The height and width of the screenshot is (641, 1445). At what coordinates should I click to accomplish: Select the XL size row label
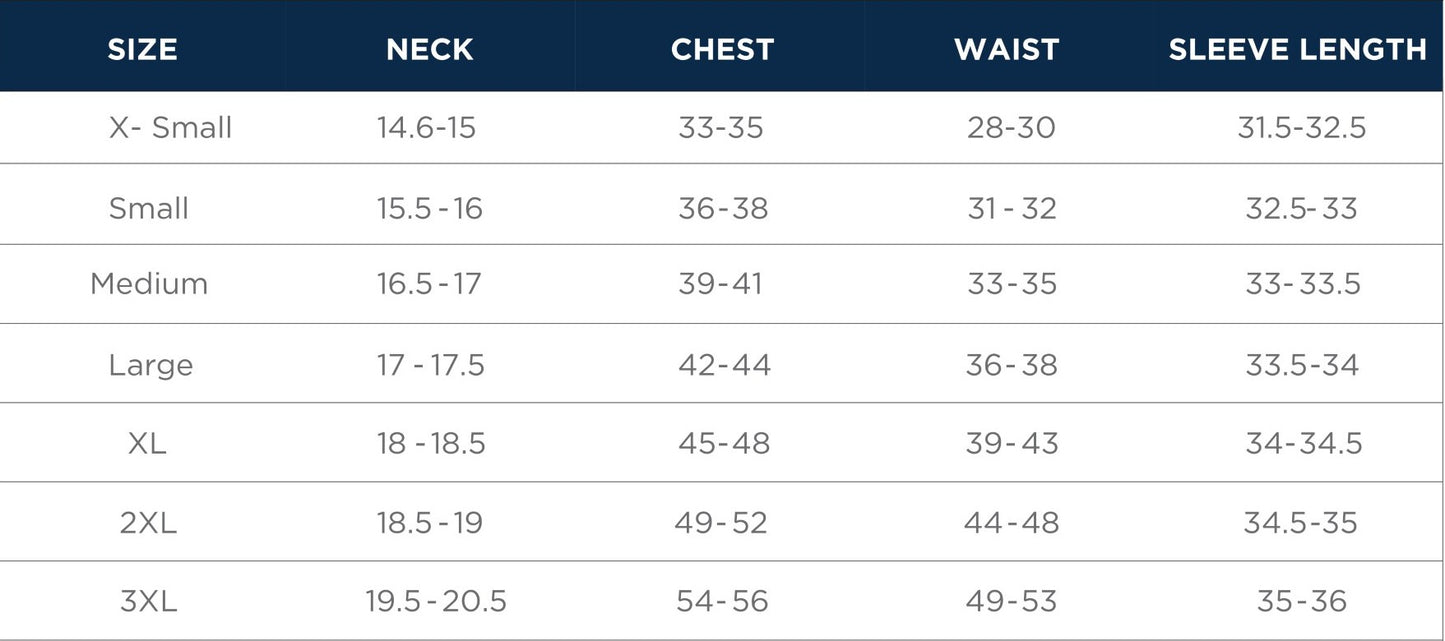point(147,443)
